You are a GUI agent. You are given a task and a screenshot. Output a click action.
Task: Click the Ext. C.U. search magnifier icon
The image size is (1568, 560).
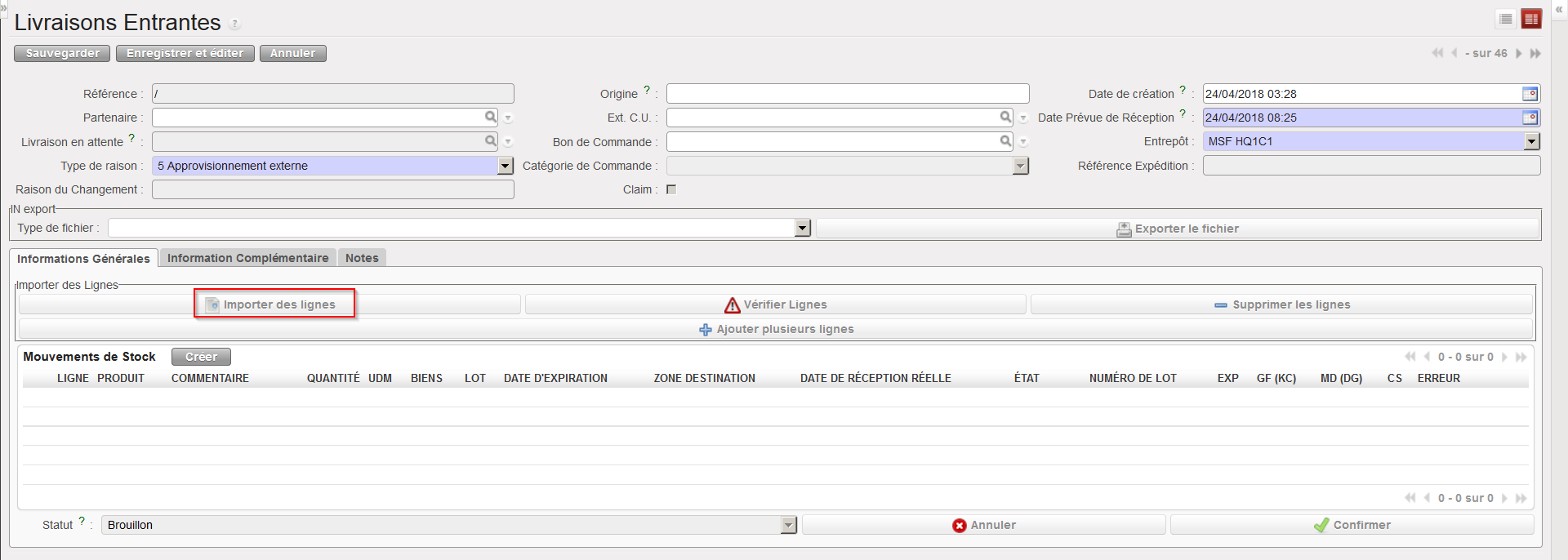(1005, 118)
